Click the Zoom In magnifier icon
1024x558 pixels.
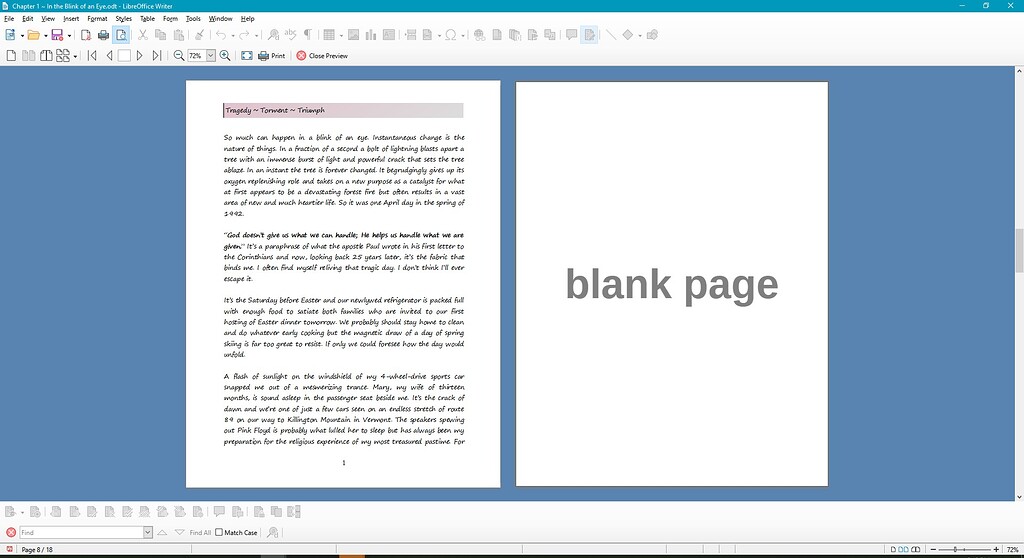point(225,56)
